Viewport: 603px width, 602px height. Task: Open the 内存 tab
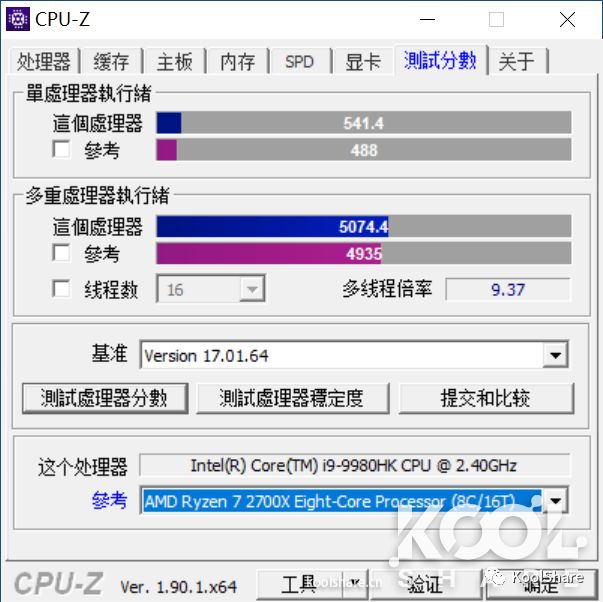pos(238,62)
